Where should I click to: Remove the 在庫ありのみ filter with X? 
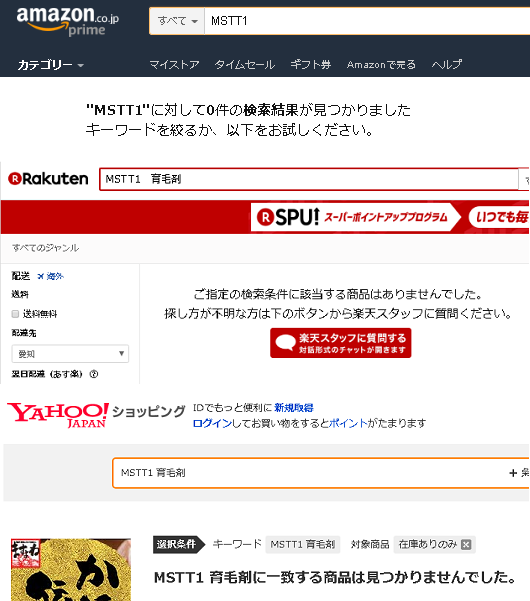pos(466,544)
